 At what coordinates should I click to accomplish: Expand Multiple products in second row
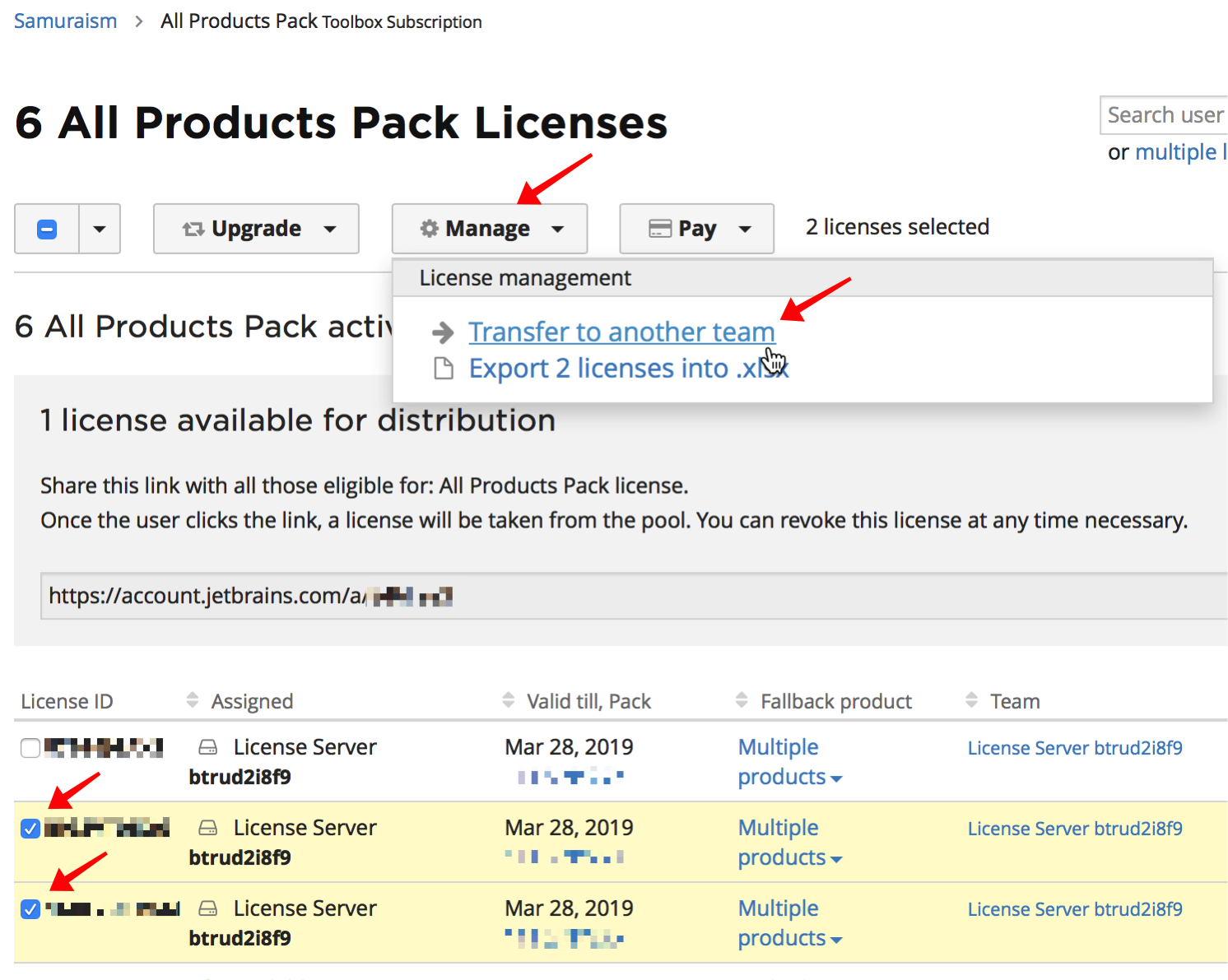click(789, 843)
